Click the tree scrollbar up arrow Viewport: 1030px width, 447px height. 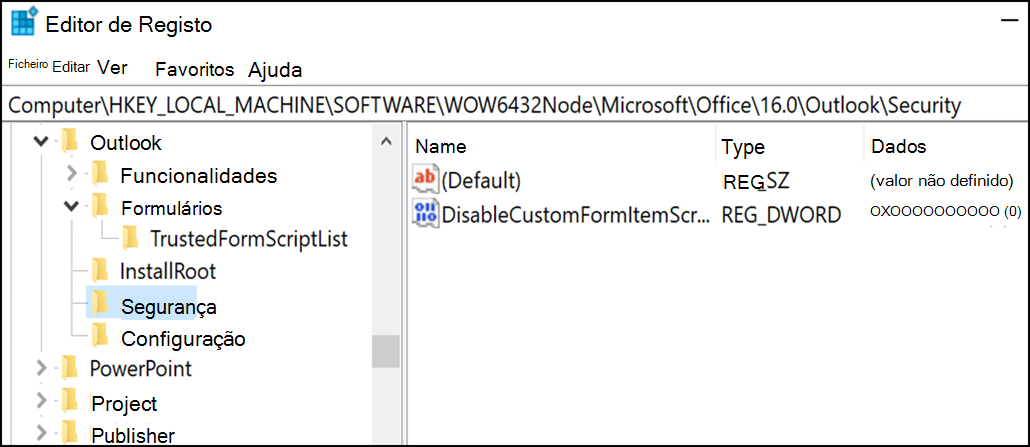(x=386, y=141)
